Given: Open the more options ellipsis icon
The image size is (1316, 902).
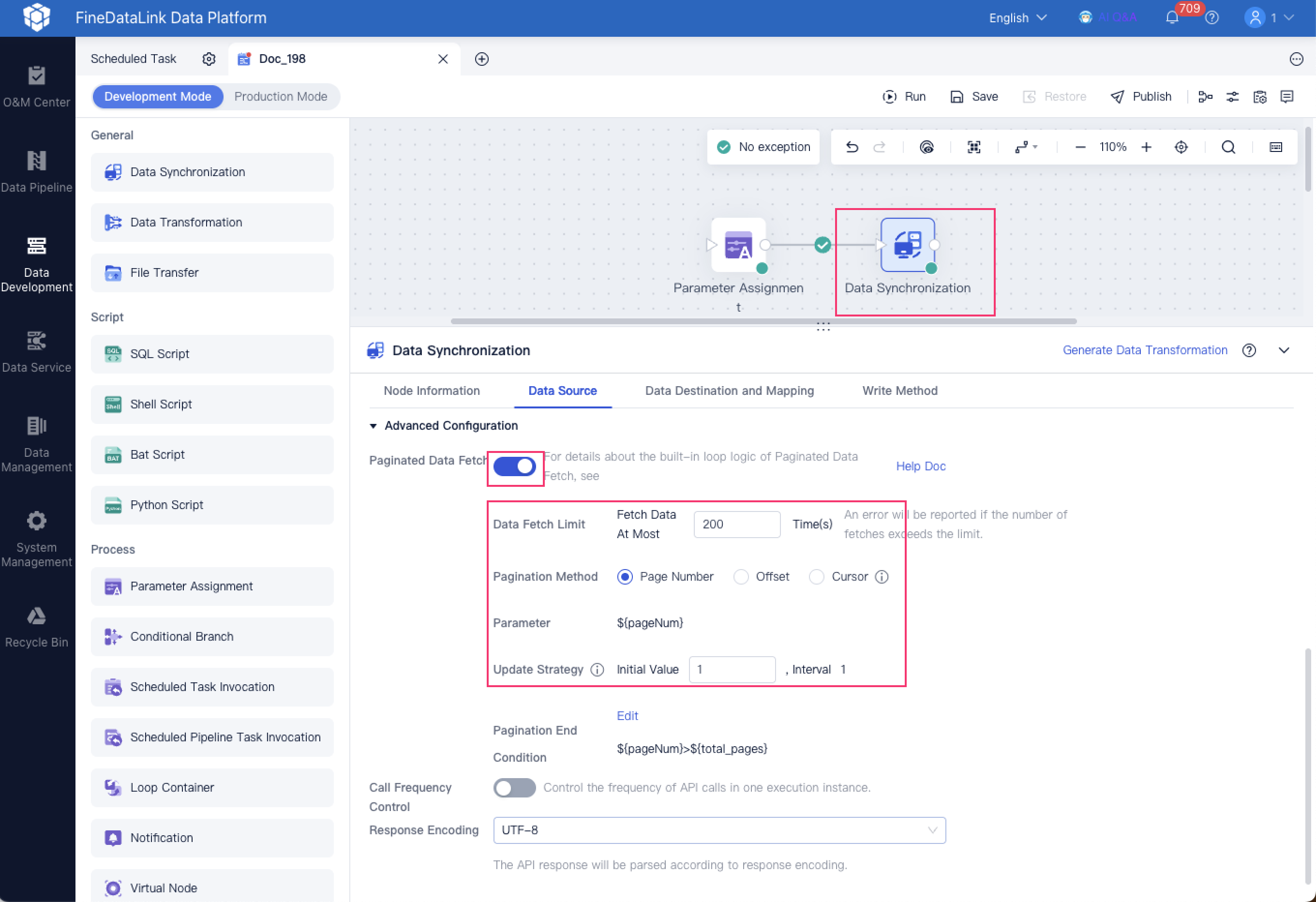Looking at the screenshot, I should [x=1296, y=59].
